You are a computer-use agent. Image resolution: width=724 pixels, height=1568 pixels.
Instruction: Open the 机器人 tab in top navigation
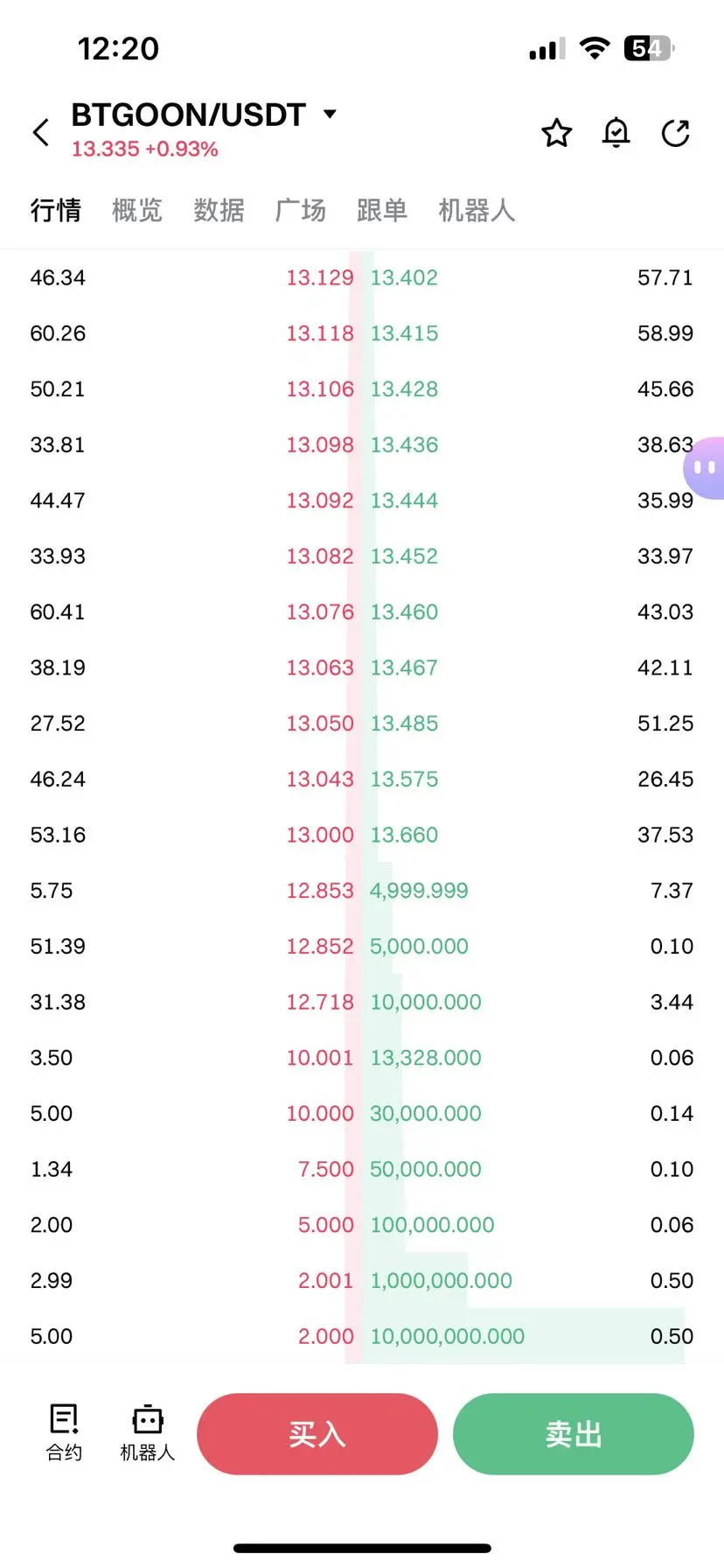point(477,210)
